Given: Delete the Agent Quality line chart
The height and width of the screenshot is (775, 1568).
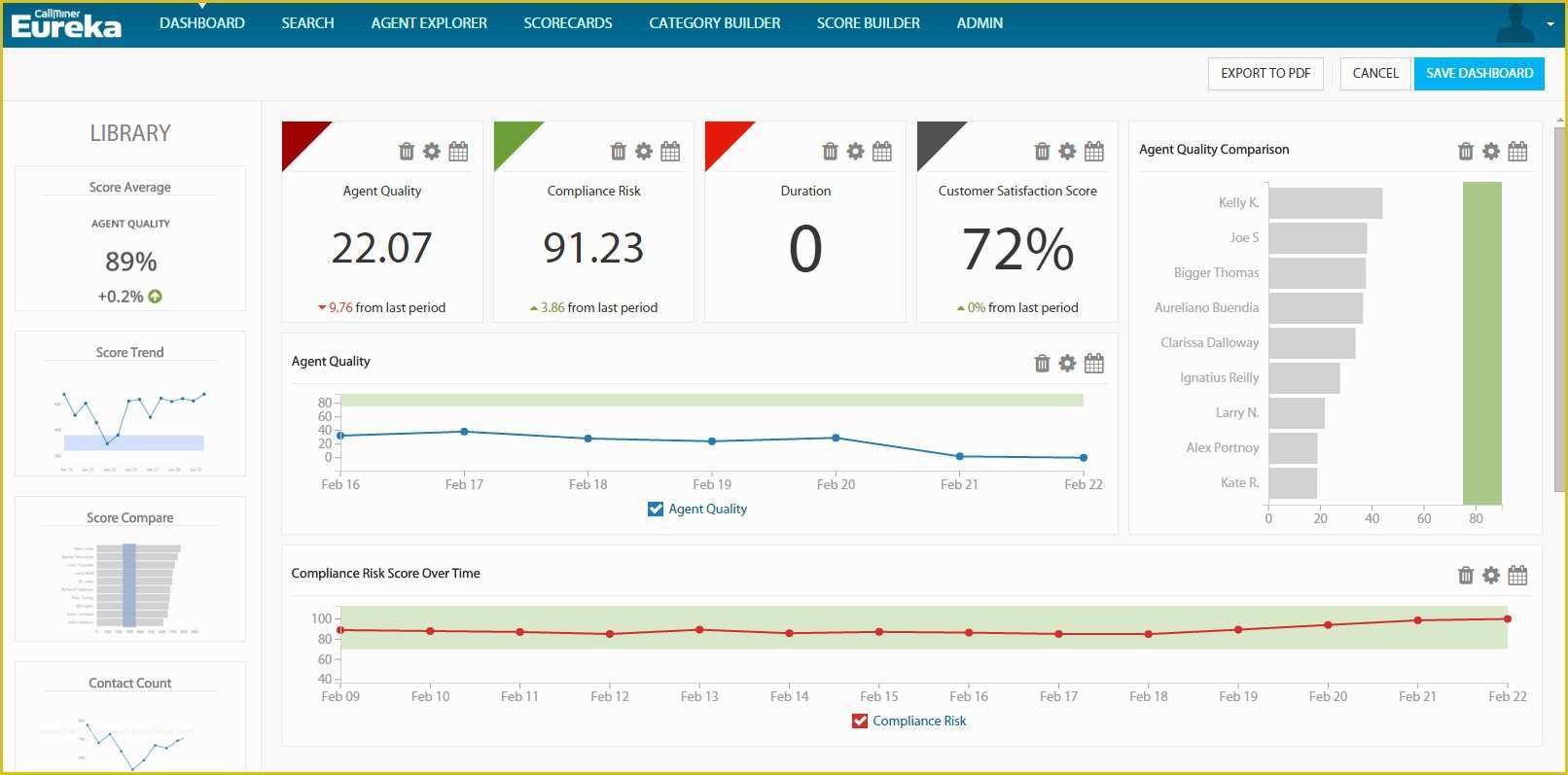Looking at the screenshot, I should tap(1042, 363).
